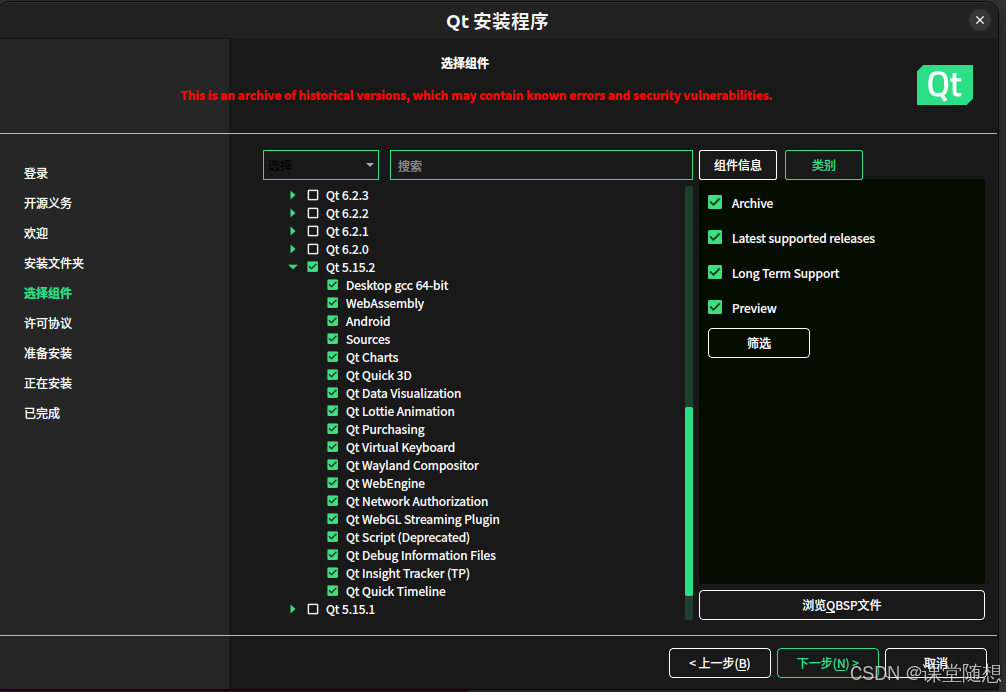1006x692 pixels.
Task: Click the 浏览QBSP文件 button
Action: pyautogui.click(x=842, y=605)
